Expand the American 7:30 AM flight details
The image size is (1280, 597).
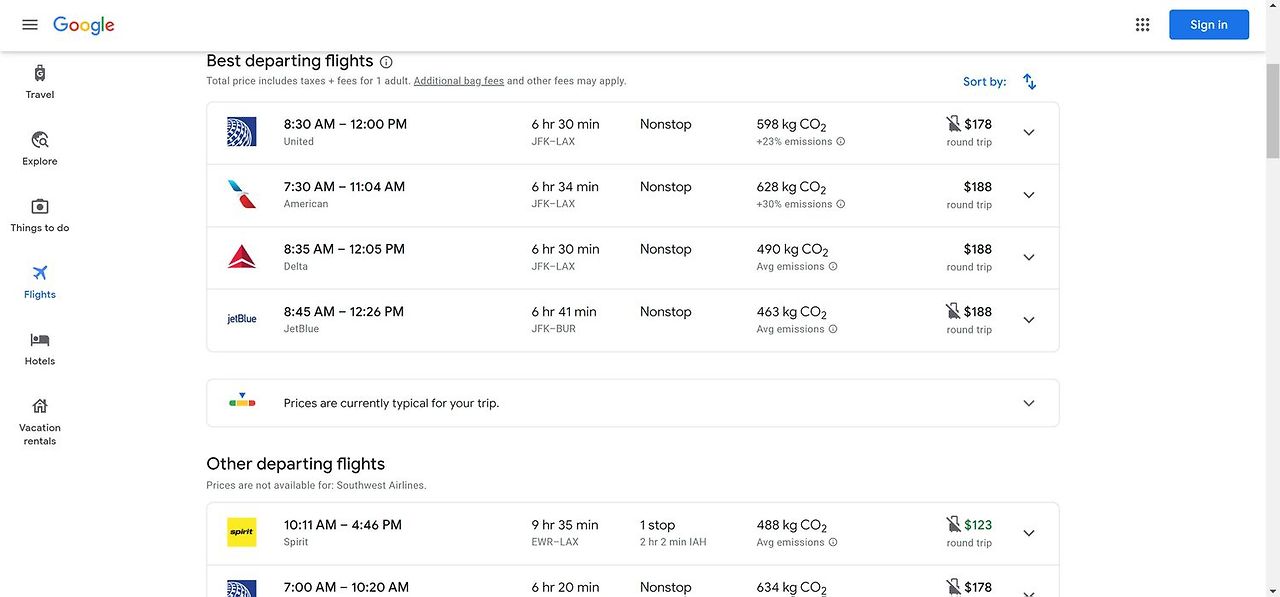[x=1029, y=195]
